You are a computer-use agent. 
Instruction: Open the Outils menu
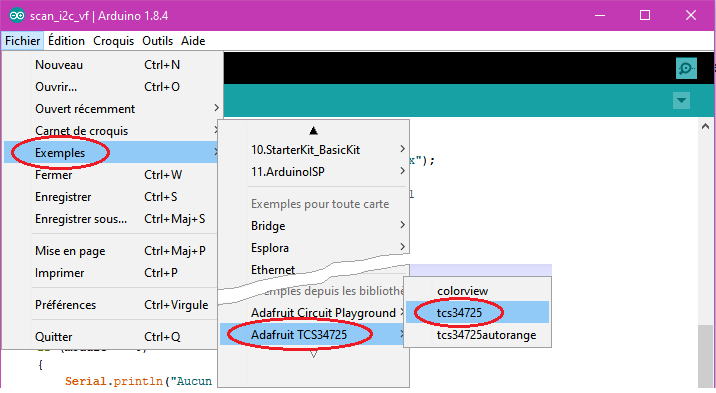point(158,41)
